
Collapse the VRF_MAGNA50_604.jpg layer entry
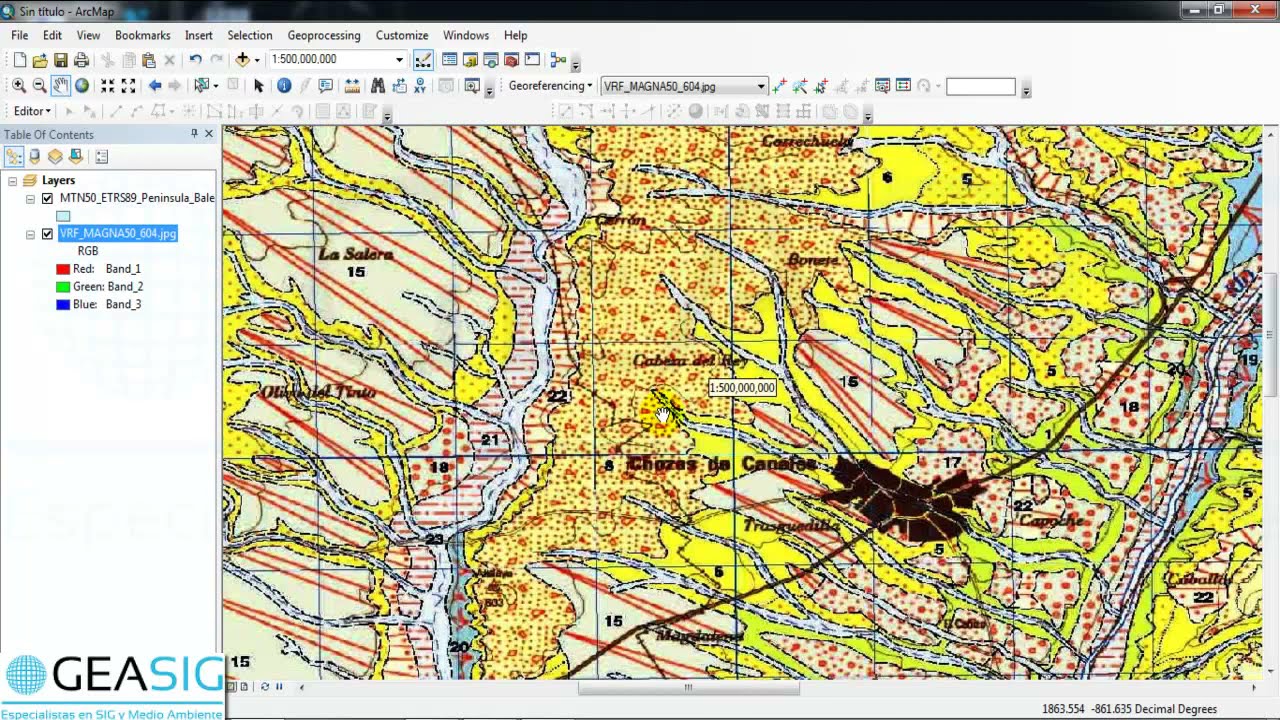coord(31,233)
